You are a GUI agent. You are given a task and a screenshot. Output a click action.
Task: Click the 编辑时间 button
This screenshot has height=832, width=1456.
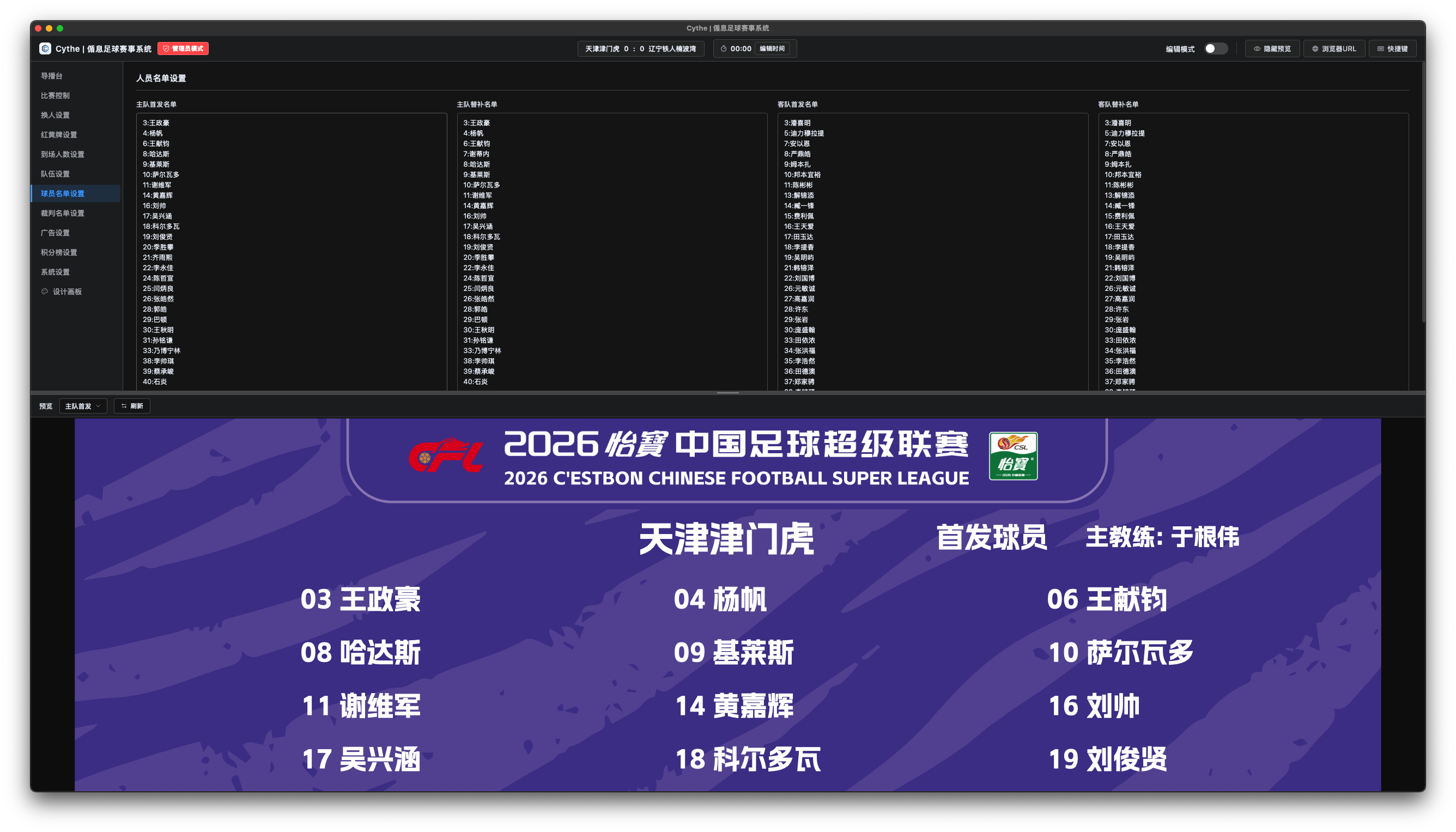[772, 48]
